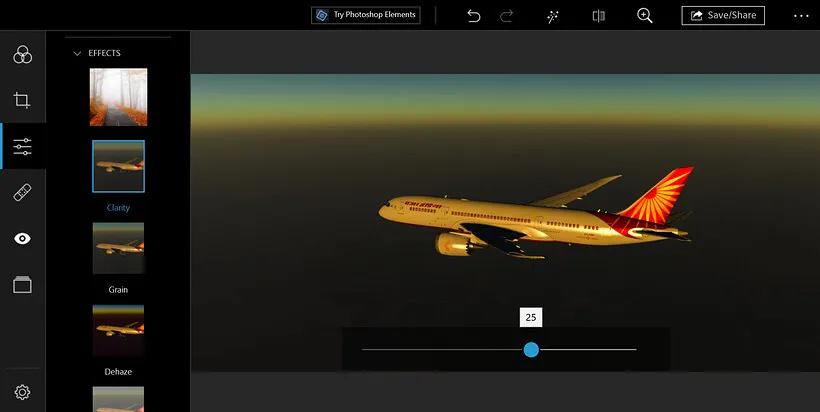Screen dimensions: 820x412
Task: Toggle compare with original view
Action: tap(599, 15)
